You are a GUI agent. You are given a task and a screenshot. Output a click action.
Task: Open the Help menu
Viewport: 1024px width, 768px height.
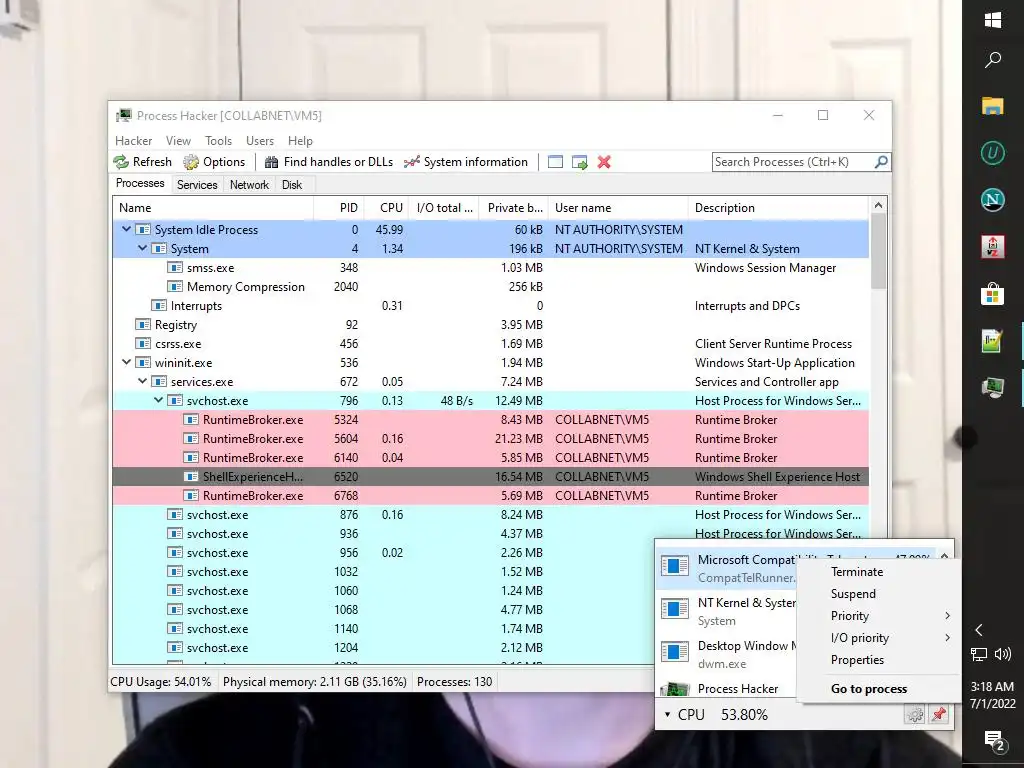(300, 140)
